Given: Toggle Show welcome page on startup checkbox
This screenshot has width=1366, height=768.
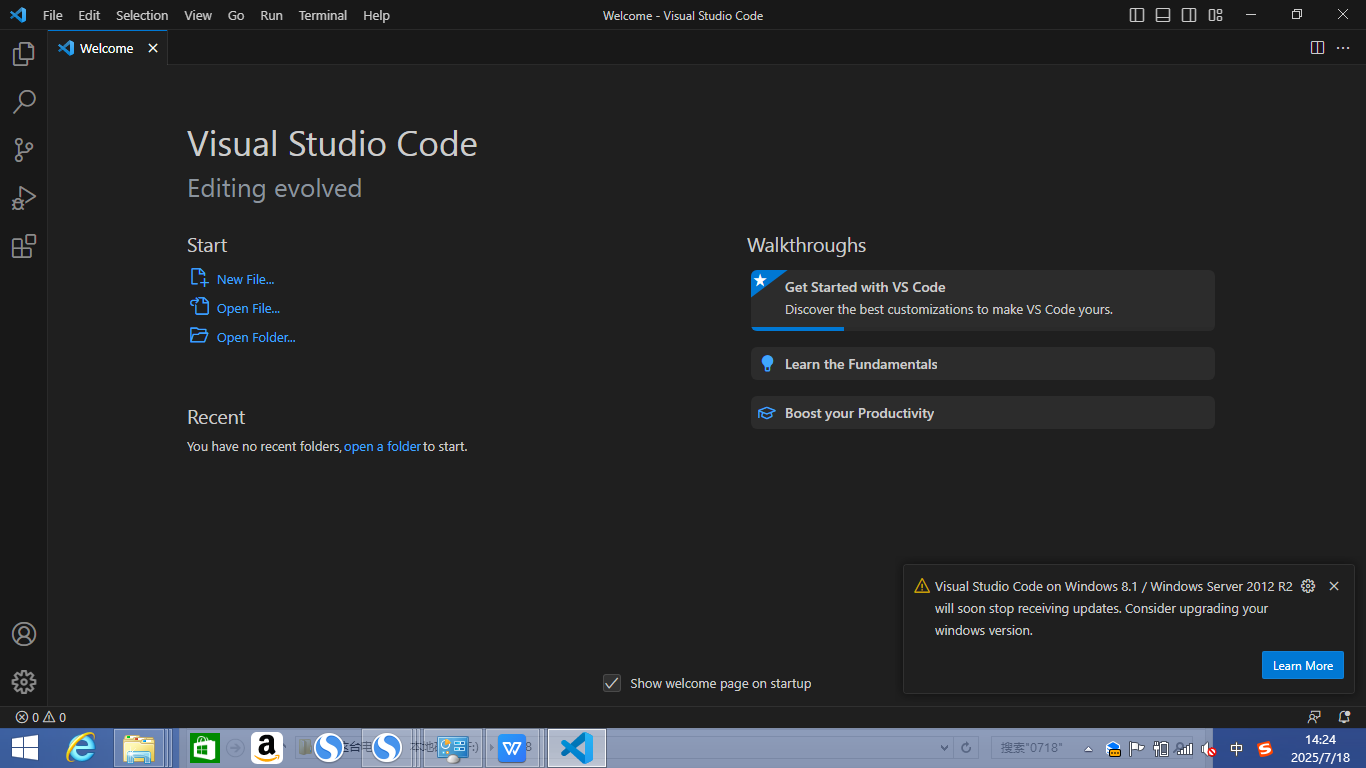Looking at the screenshot, I should [612, 683].
